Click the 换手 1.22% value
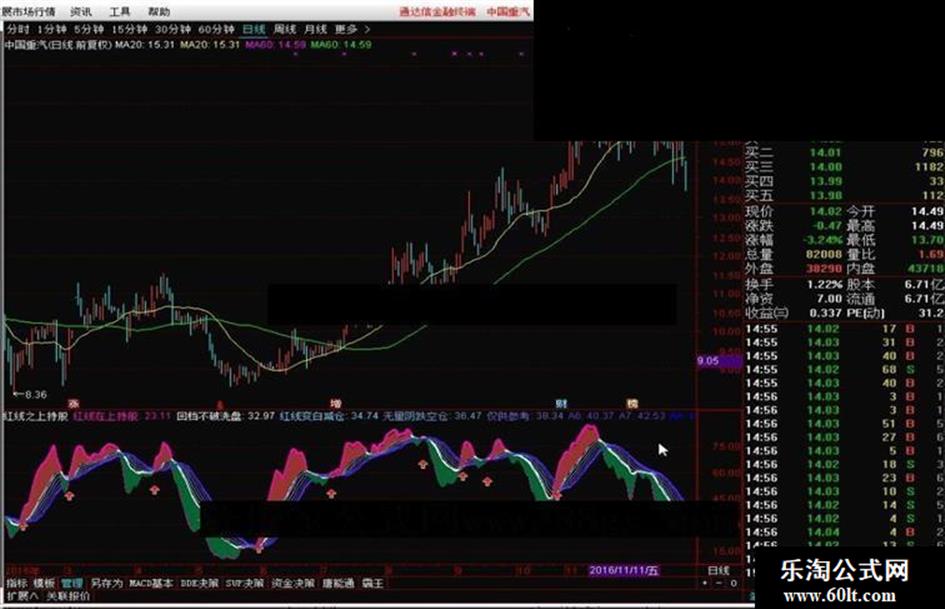The image size is (945, 609). pos(824,284)
